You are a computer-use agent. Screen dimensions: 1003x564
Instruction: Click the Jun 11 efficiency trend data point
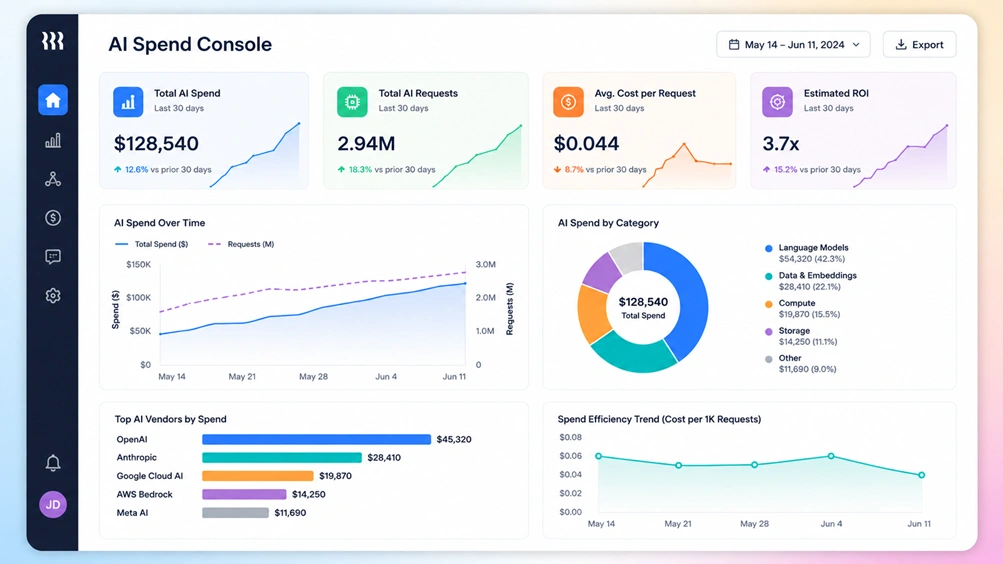tap(922, 475)
